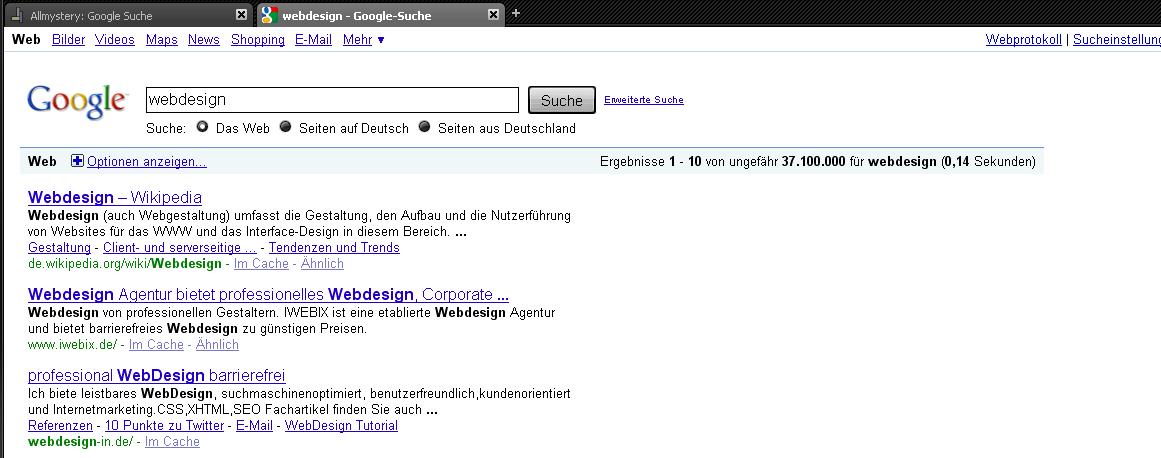
Task: Open Videos in top navigation
Action: point(115,40)
